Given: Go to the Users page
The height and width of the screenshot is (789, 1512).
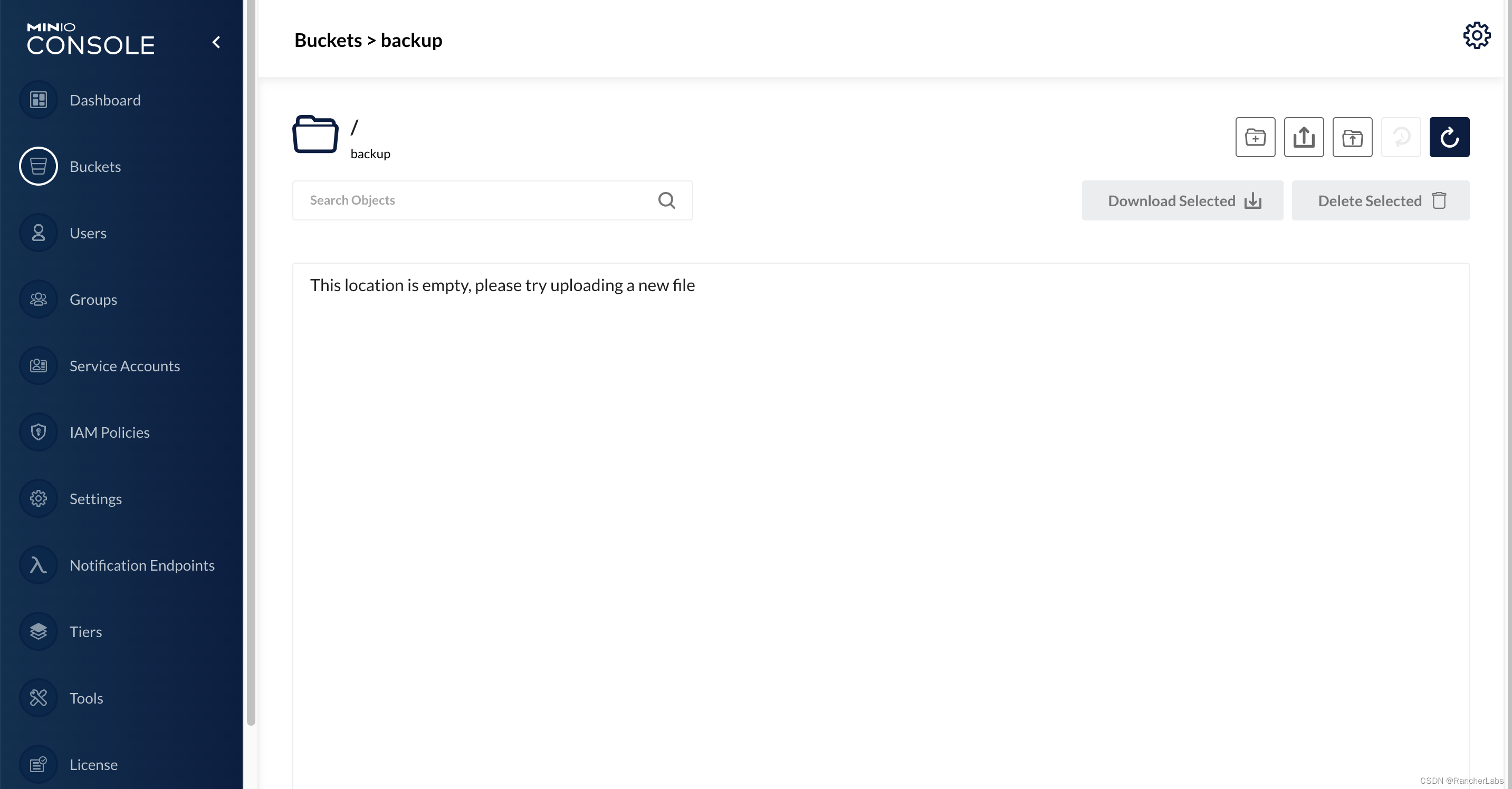Looking at the screenshot, I should click(88, 233).
